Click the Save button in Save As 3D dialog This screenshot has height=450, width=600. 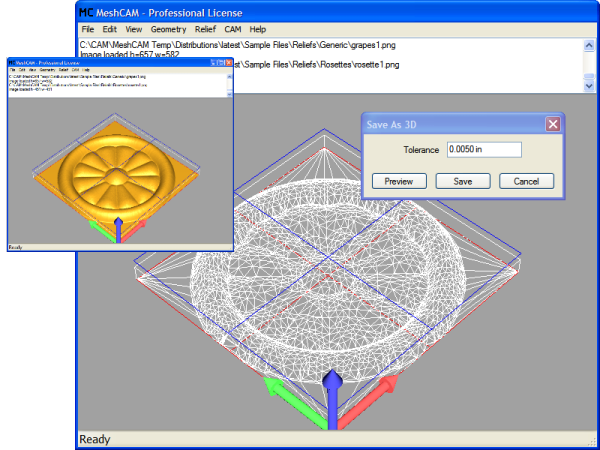(463, 181)
